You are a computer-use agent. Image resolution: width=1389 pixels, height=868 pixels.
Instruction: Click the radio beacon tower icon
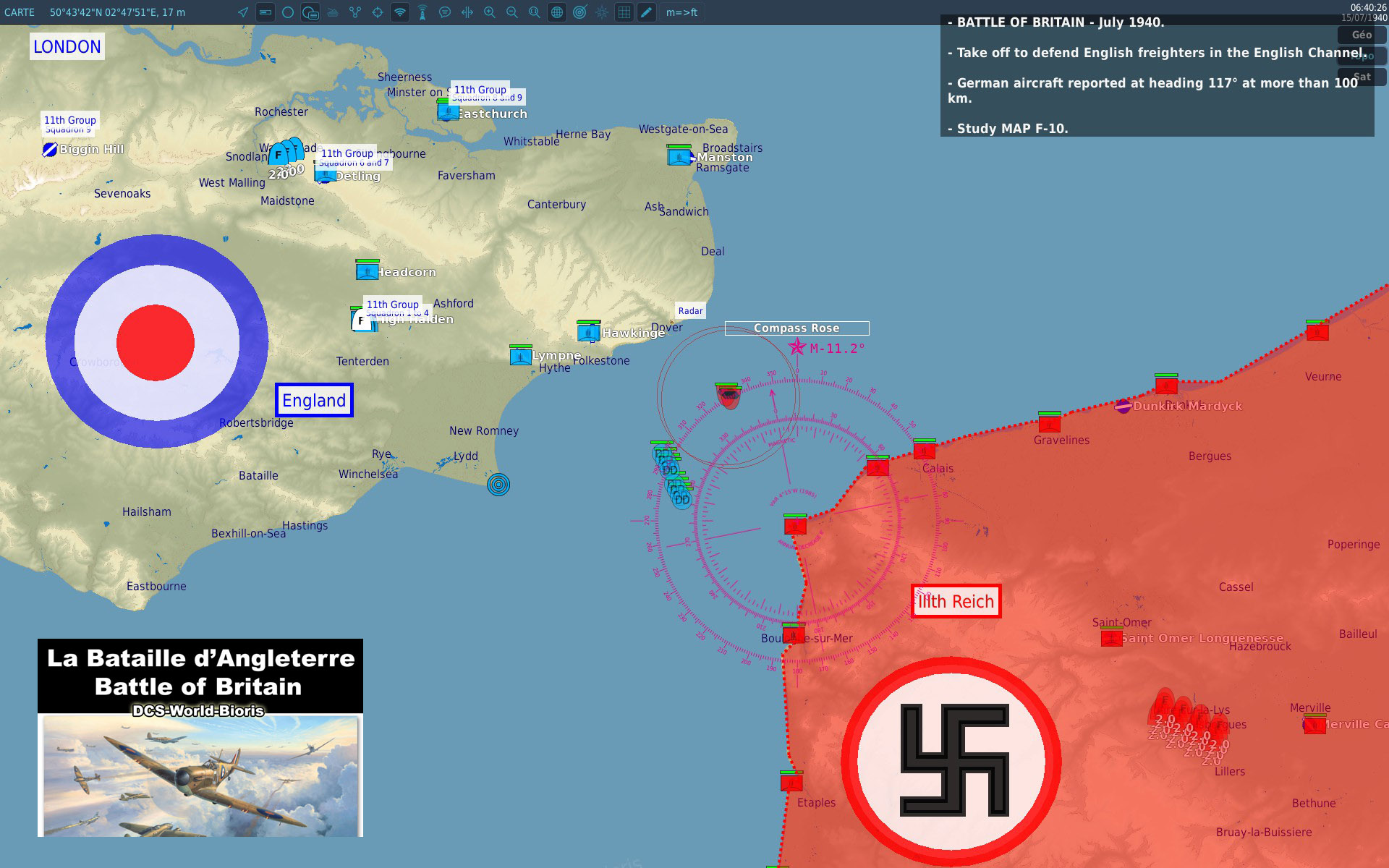(x=422, y=12)
